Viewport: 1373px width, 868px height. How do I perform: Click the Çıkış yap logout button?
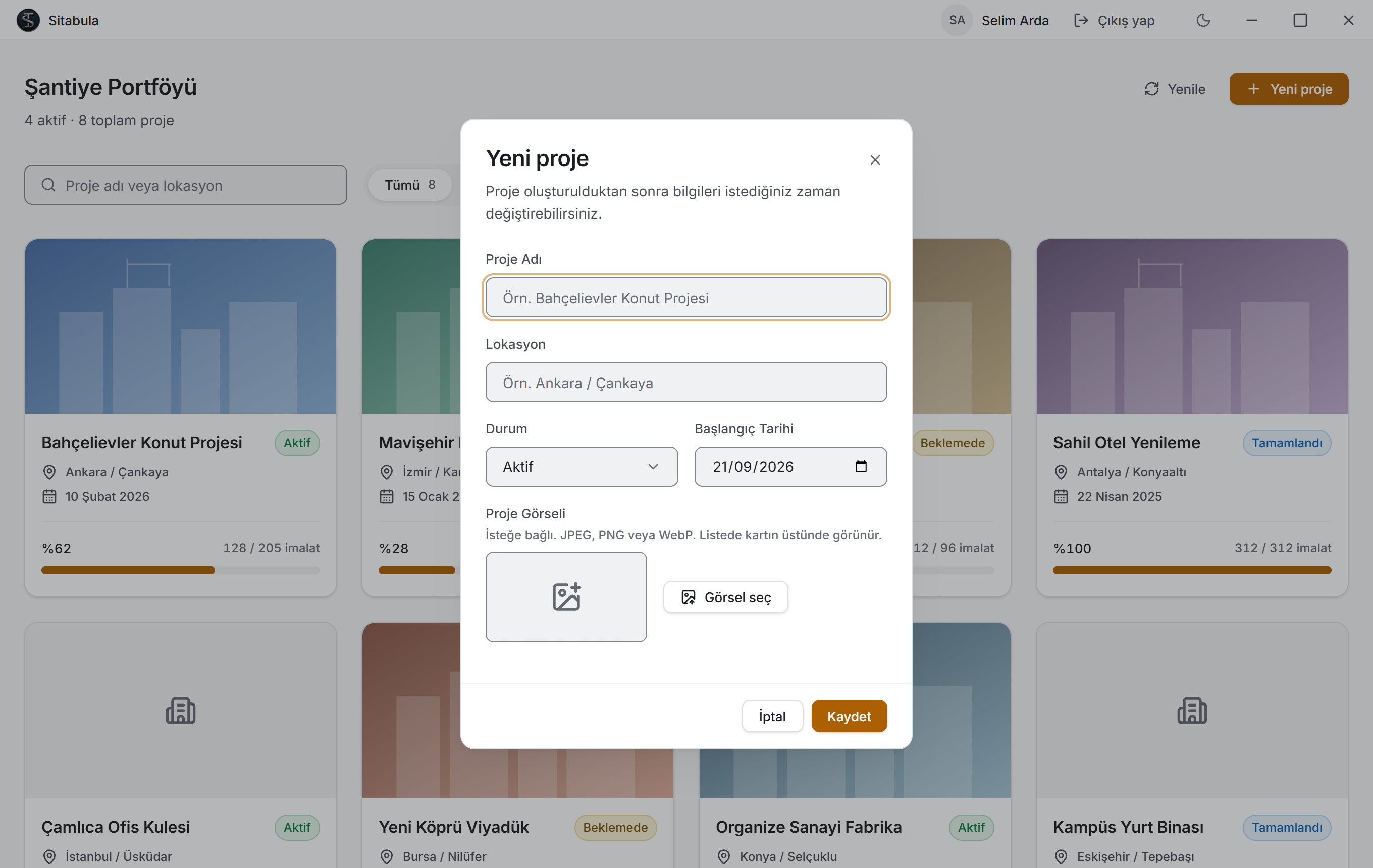[x=1114, y=21]
